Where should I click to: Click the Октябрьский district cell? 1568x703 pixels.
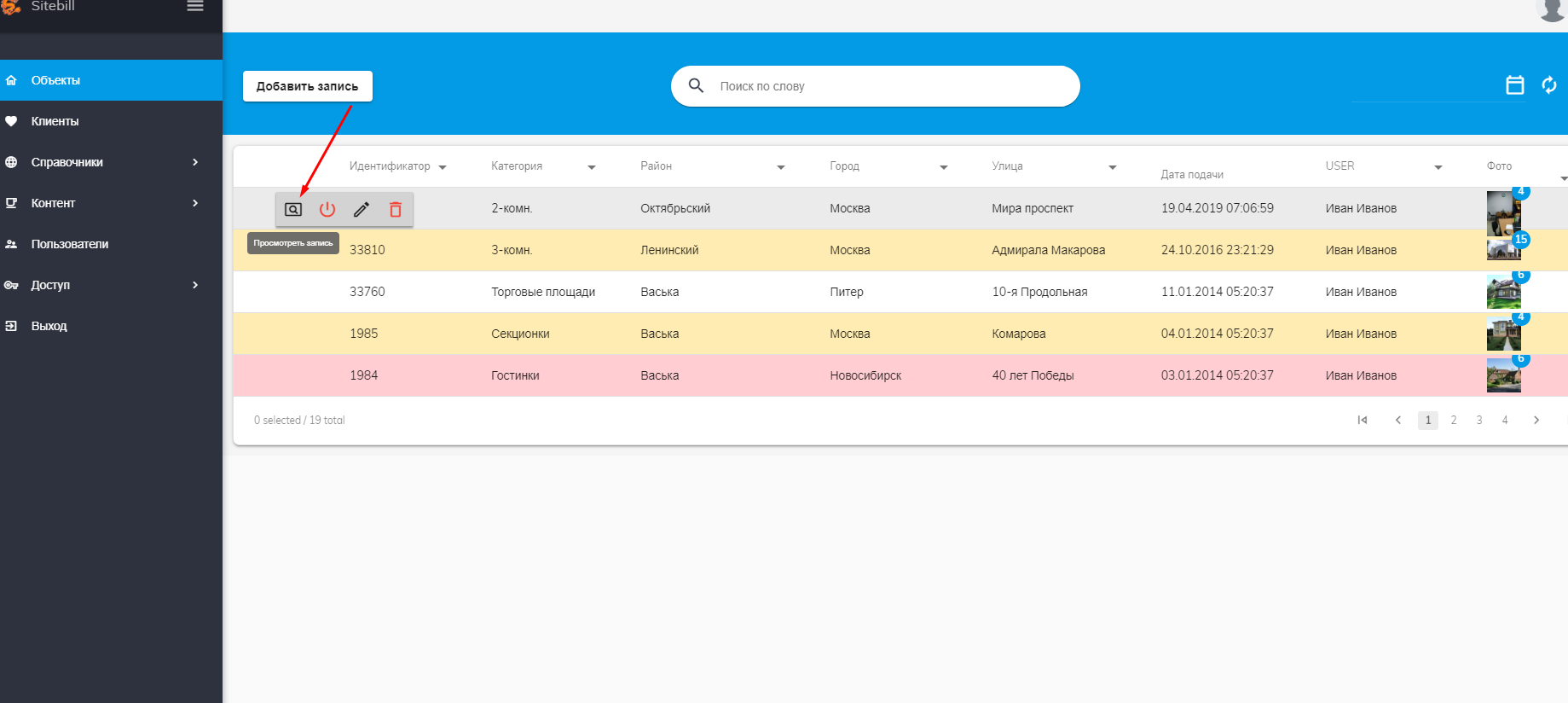pyautogui.click(x=675, y=208)
